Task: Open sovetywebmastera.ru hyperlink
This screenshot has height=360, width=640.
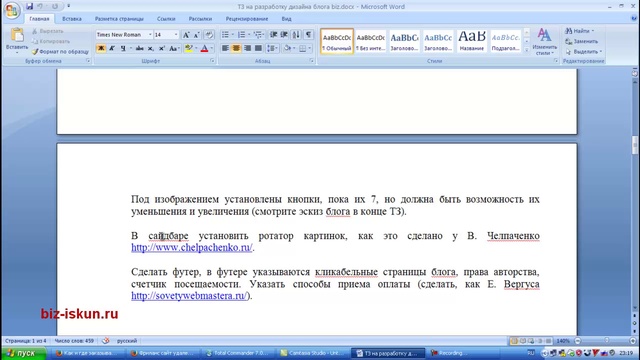Action: (189, 296)
